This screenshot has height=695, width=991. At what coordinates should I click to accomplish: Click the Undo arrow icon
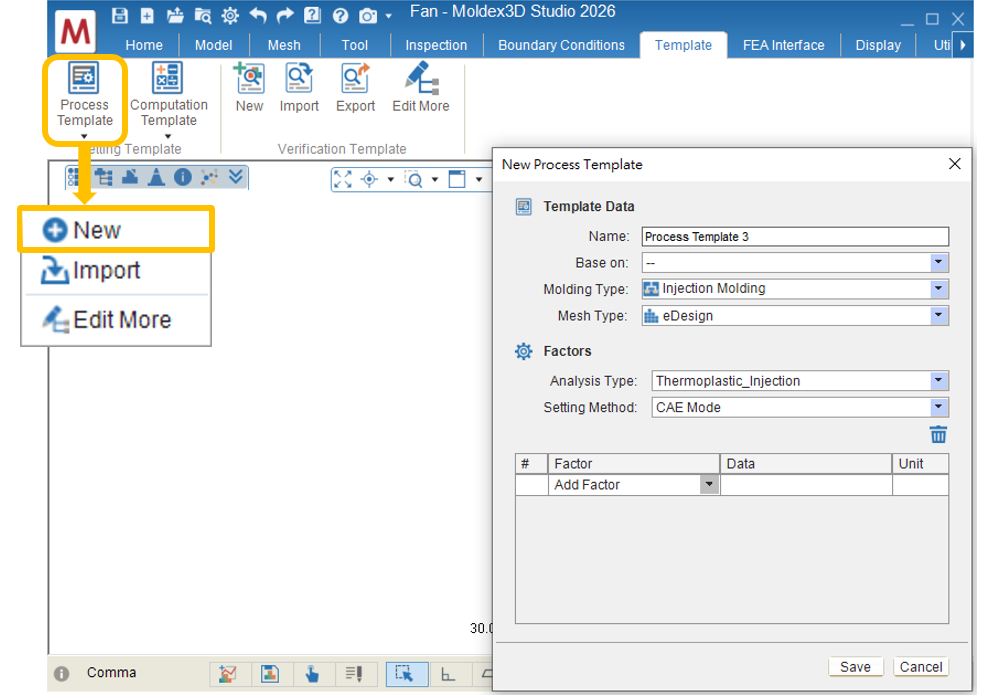(x=258, y=16)
